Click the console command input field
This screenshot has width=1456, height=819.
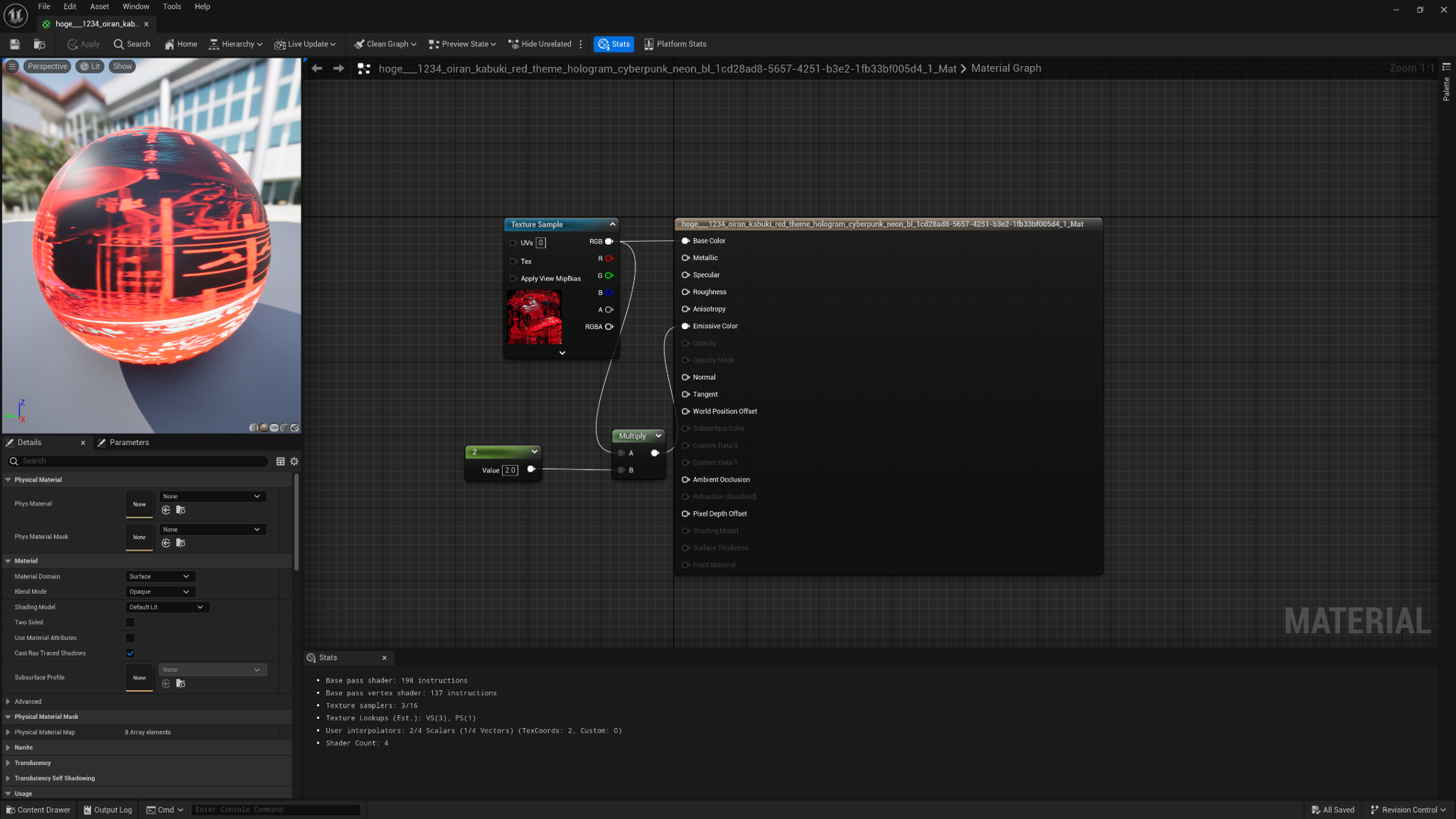pos(275,810)
